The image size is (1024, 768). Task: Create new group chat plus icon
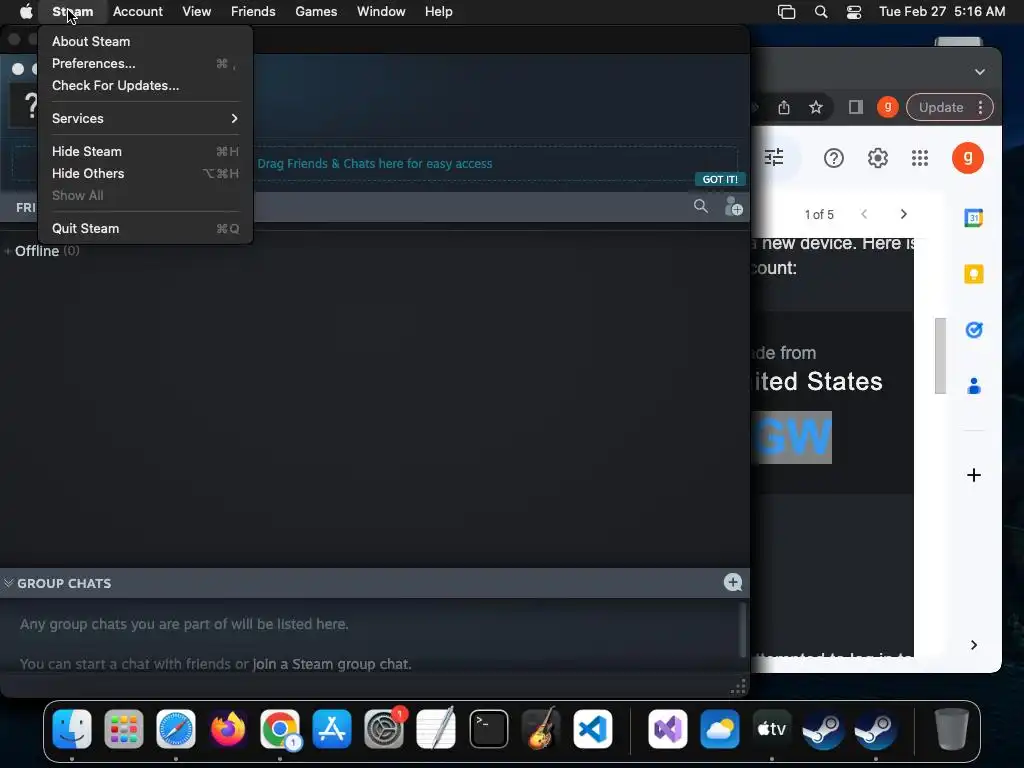[x=733, y=583]
